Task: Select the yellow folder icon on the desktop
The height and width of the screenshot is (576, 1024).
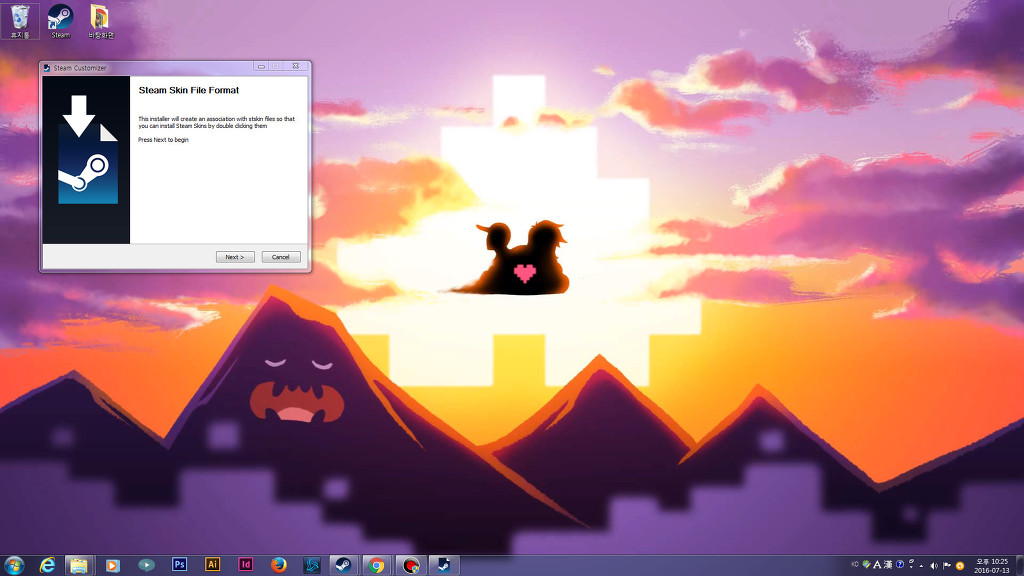Action: (100, 20)
